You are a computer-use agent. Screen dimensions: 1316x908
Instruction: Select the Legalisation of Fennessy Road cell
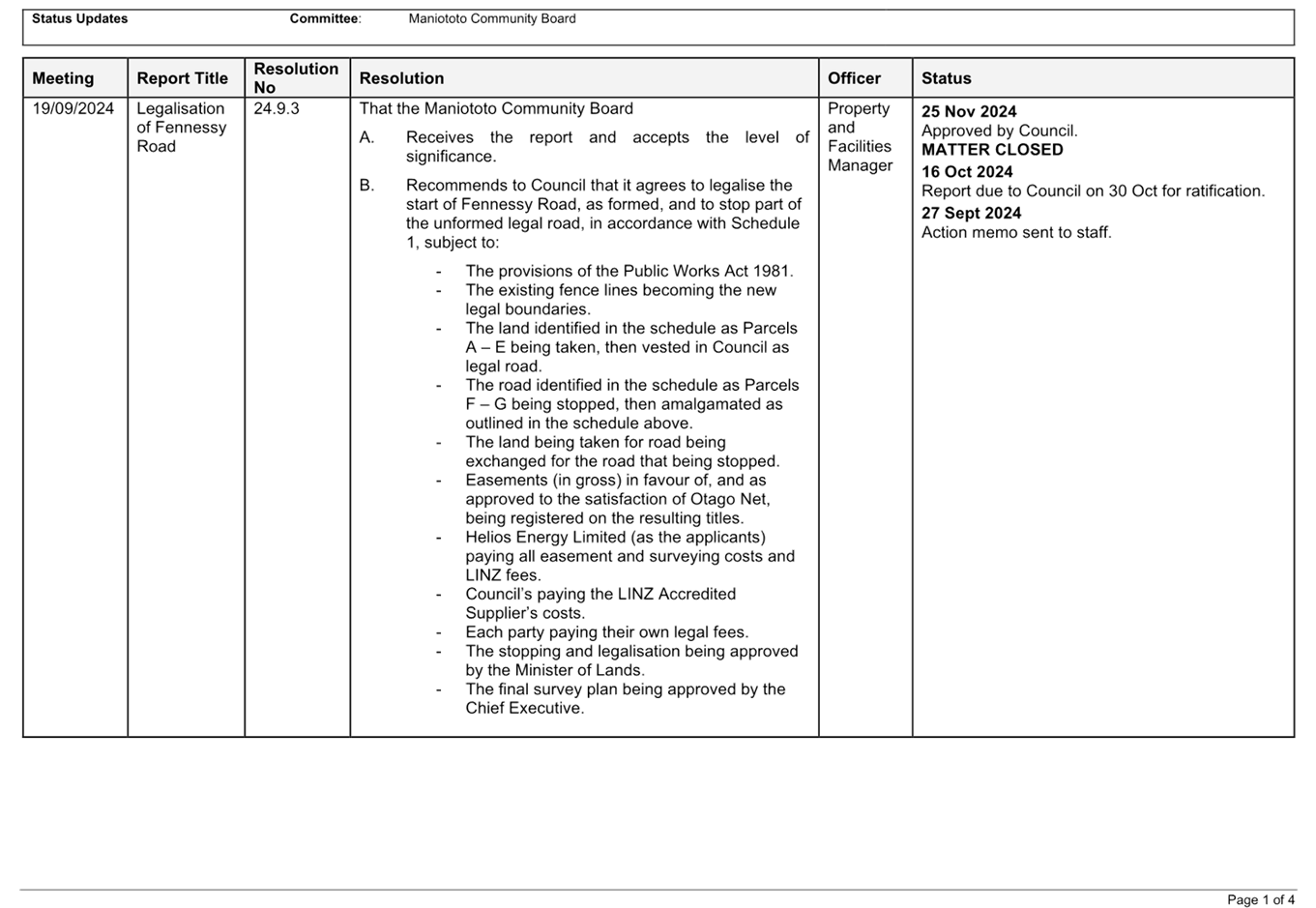181,128
